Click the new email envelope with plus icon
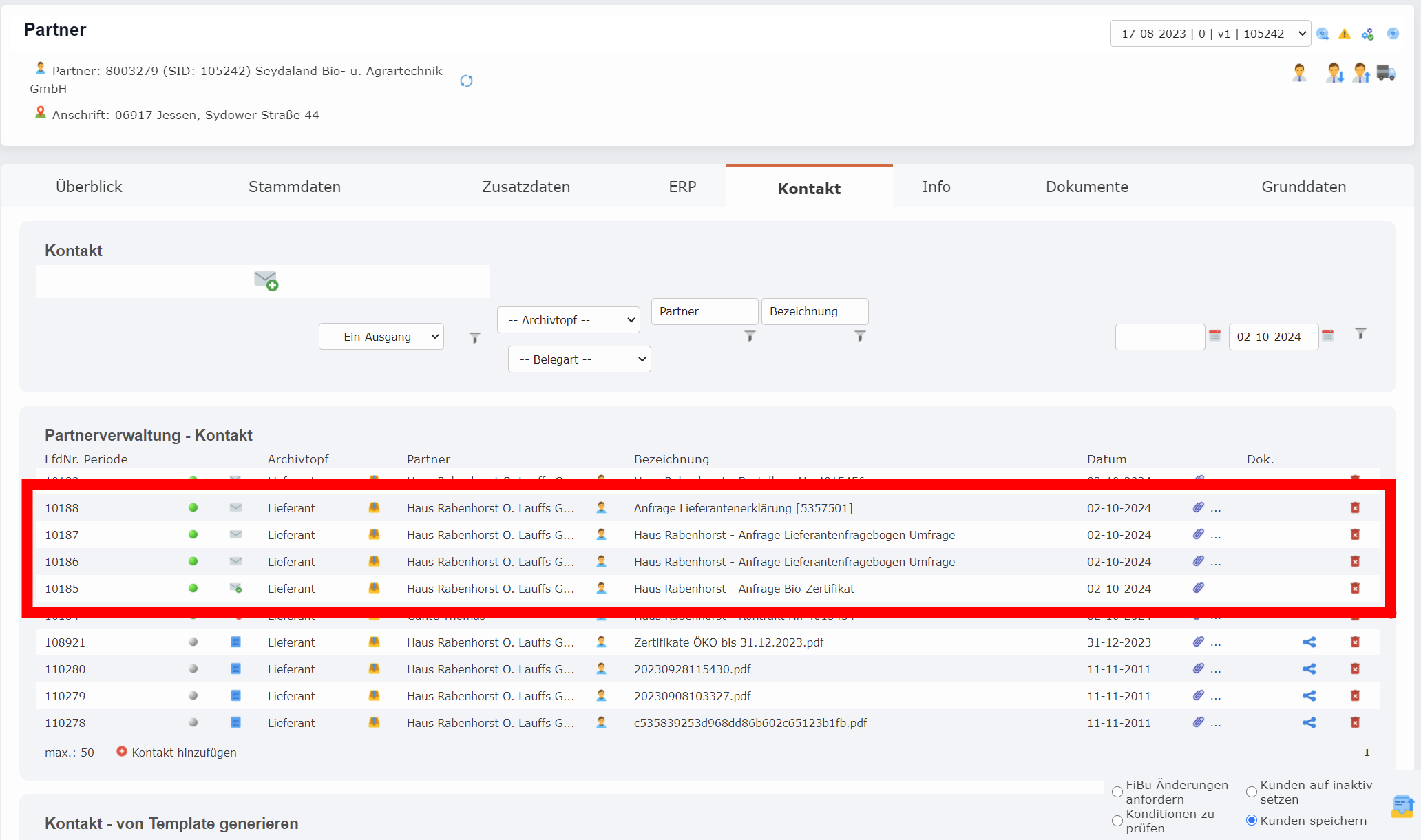 click(x=266, y=281)
